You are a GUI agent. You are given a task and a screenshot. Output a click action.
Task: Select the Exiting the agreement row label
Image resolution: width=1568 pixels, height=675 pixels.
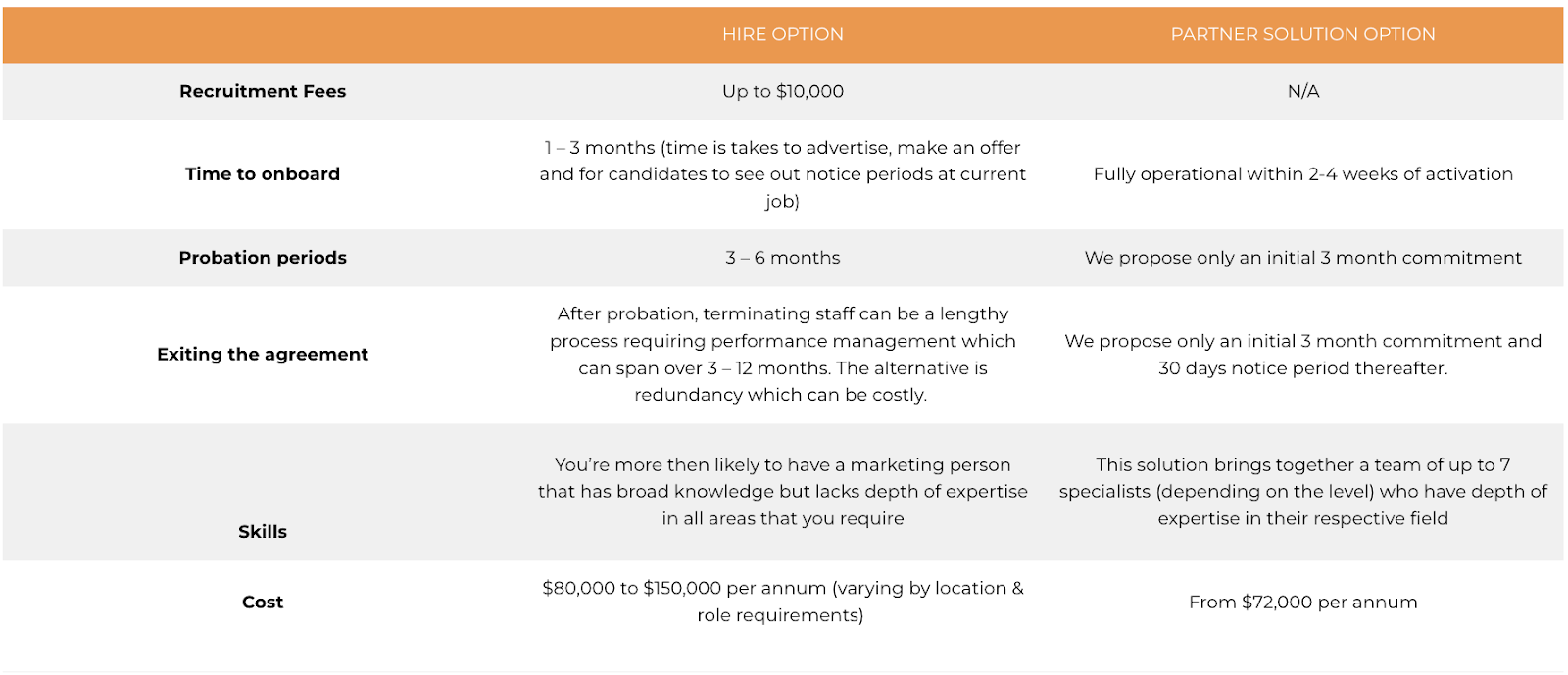(263, 354)
